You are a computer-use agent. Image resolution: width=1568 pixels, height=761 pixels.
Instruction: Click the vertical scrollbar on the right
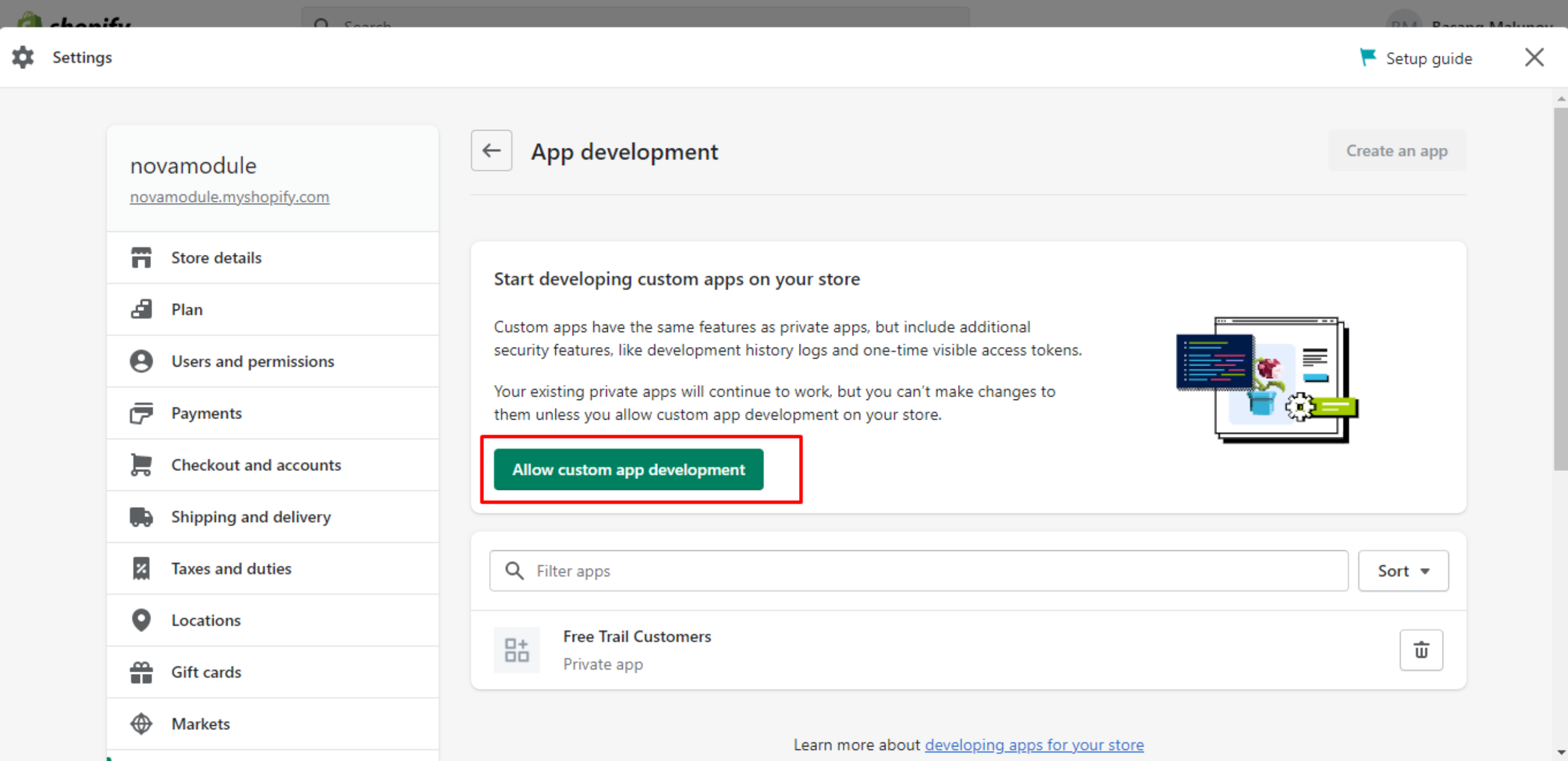[x=1561, y=289]
